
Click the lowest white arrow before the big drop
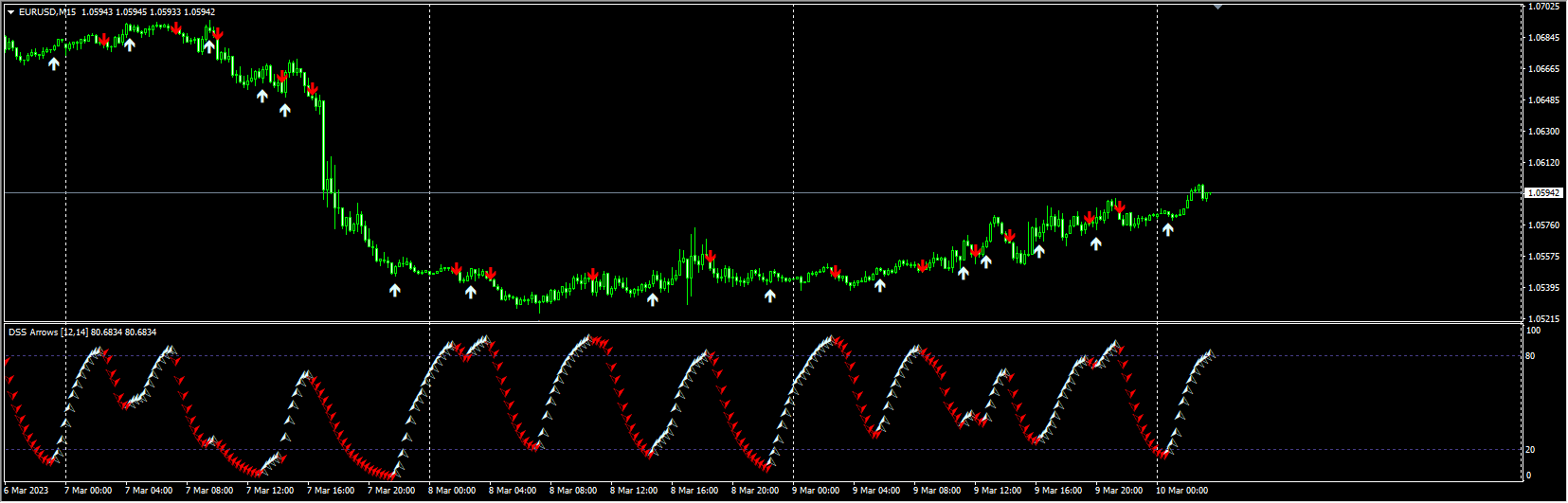(x=284, y=110)
